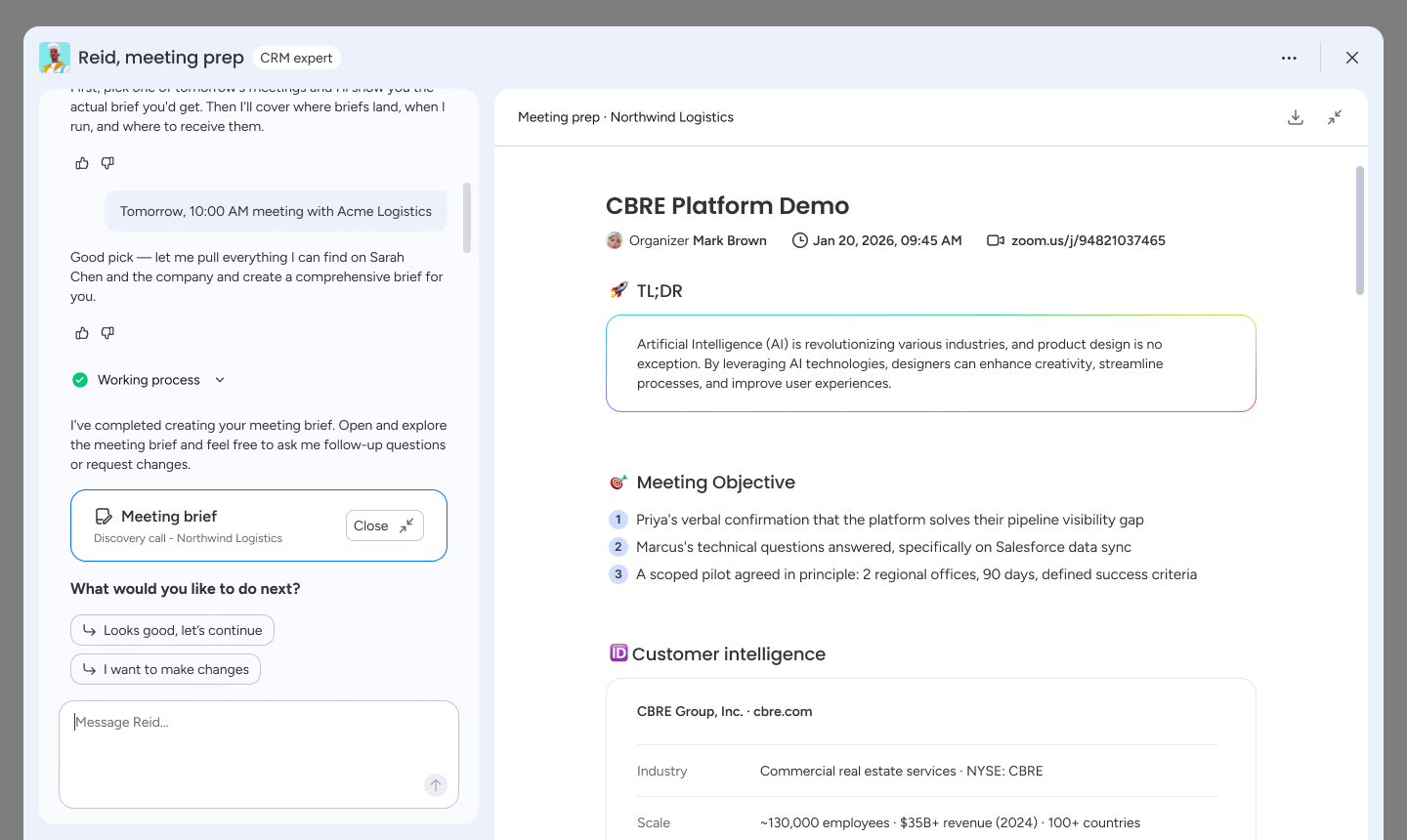The height and width of the screenshot is (840, 1407).
Task: Click the document panel vertical scrollbar
Action: coord(1360,231)
